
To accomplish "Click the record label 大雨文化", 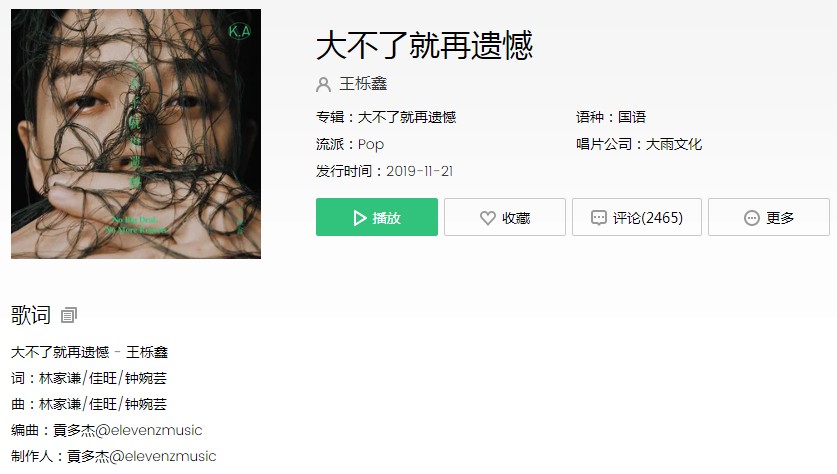I will [674, 144].
